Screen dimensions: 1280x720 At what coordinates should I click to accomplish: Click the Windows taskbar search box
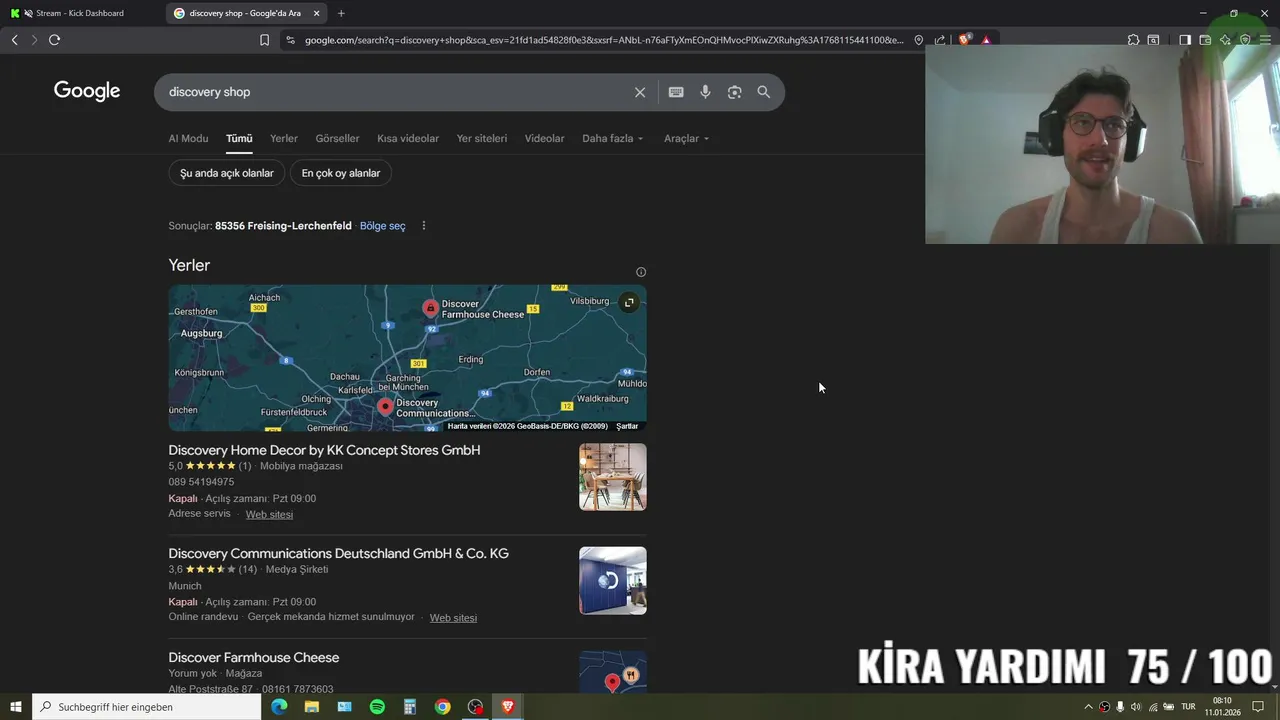[x=147, y=707]
